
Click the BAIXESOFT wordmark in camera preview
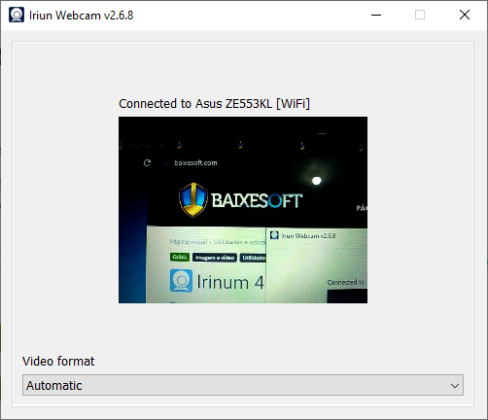[257, 201]
